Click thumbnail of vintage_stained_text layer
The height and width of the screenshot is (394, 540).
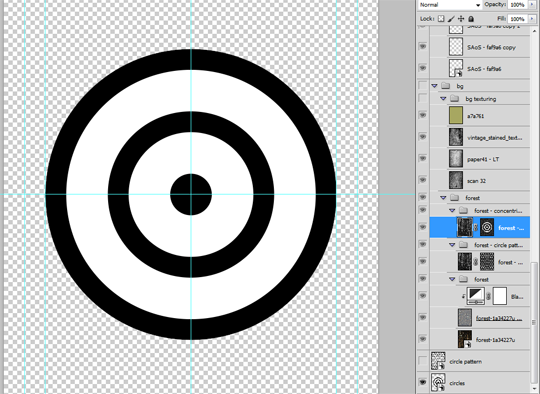coord(456,137)
